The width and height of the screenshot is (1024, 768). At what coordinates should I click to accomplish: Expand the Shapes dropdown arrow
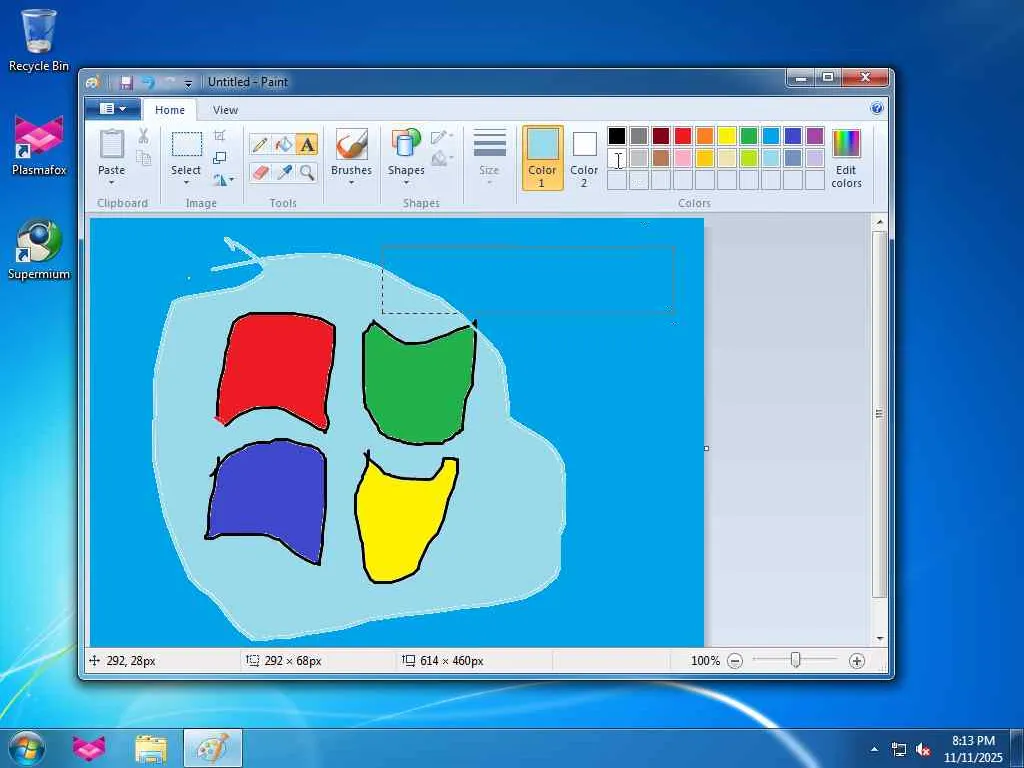coord(406,182)
